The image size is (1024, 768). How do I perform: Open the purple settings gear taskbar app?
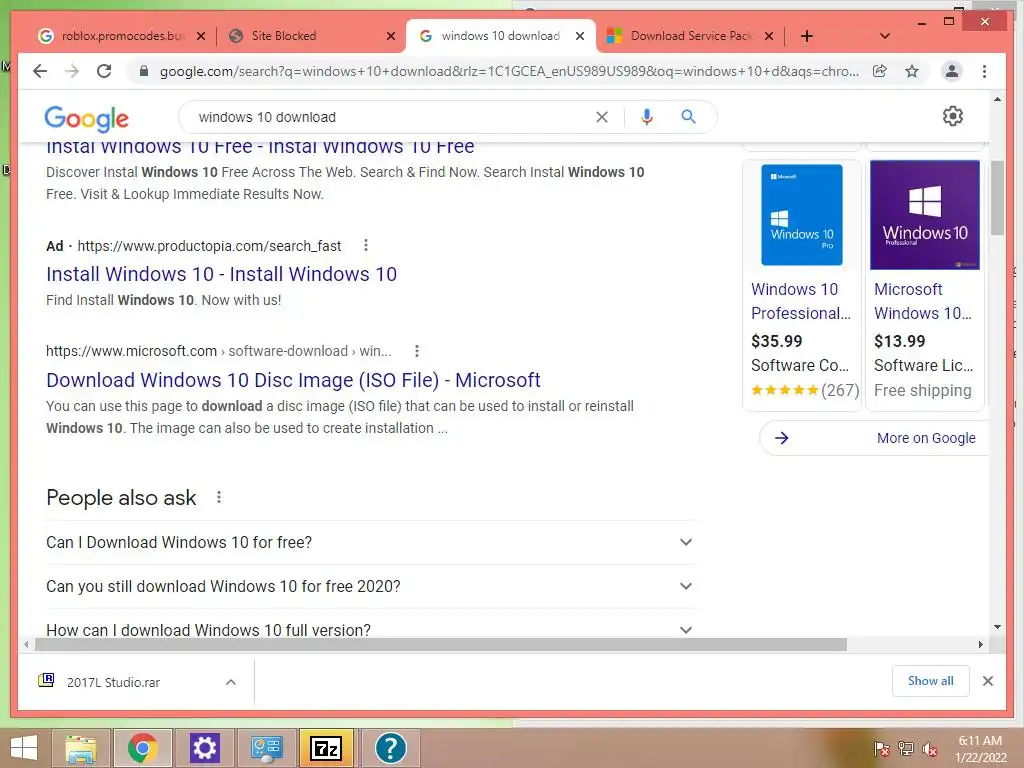(x=204, y=748)
